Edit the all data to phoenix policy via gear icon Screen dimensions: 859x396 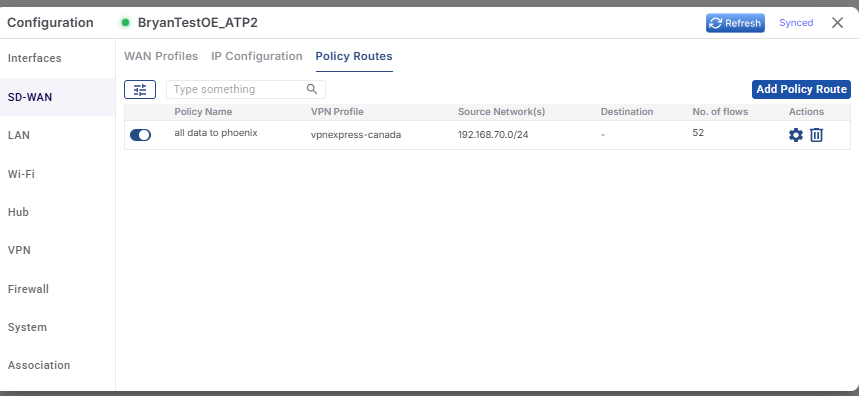(x=795, y=135)
